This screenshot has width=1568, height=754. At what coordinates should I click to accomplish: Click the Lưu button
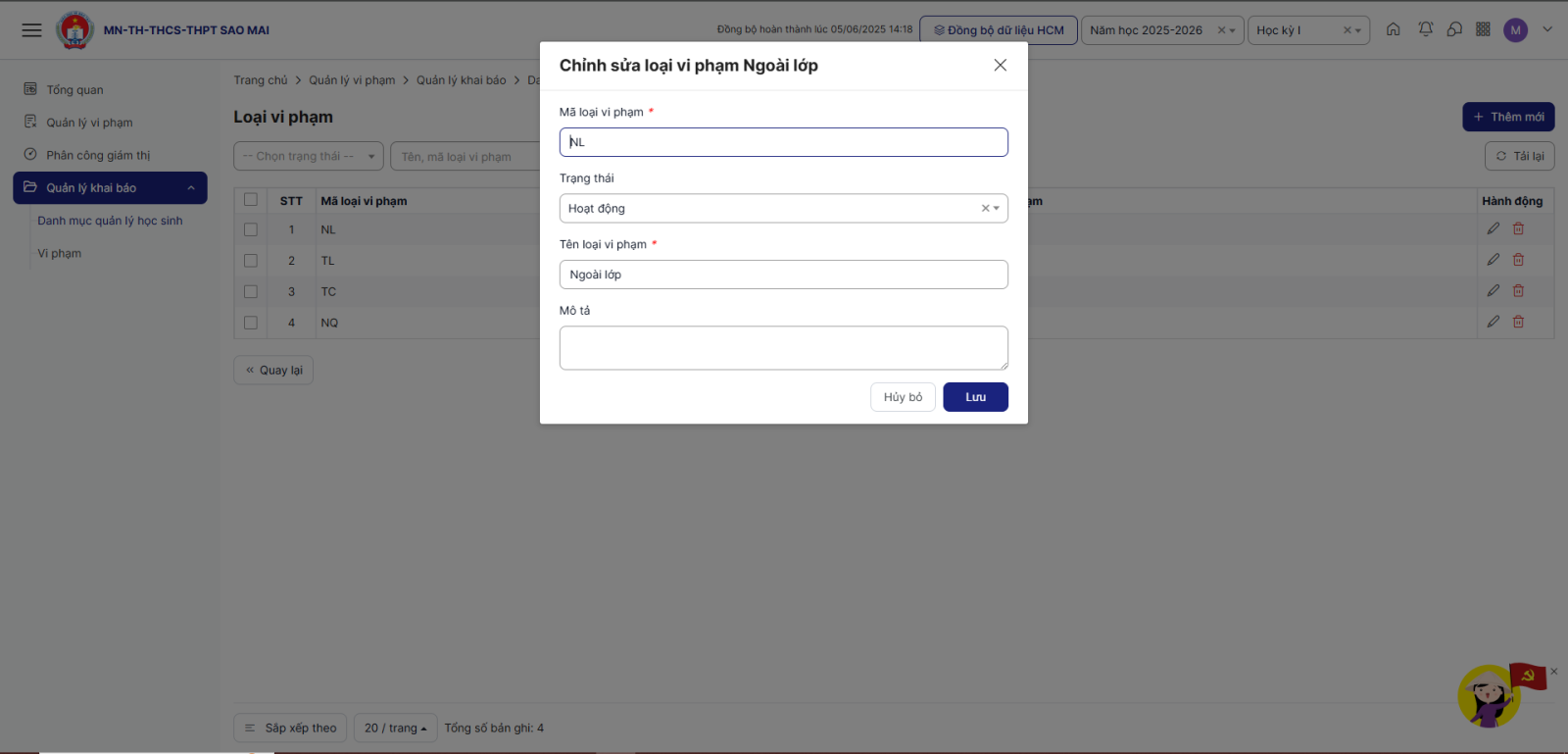coord(975,397)
